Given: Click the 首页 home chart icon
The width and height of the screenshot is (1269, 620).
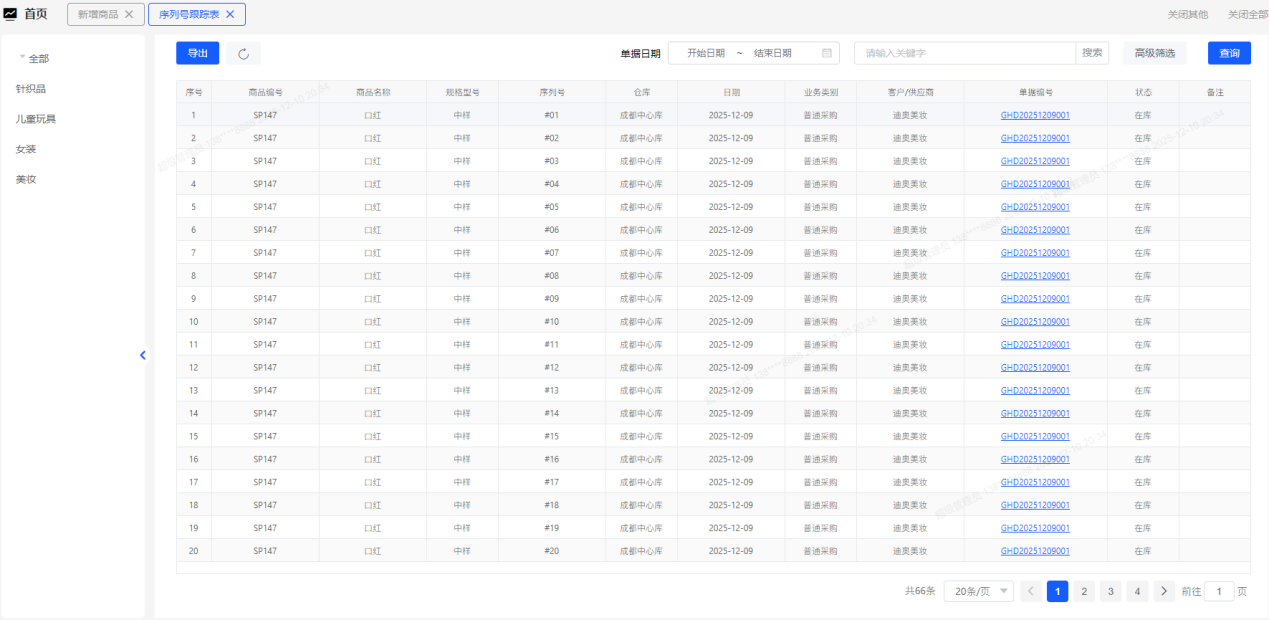Looking at the screenshot, I should click(11, 14).
